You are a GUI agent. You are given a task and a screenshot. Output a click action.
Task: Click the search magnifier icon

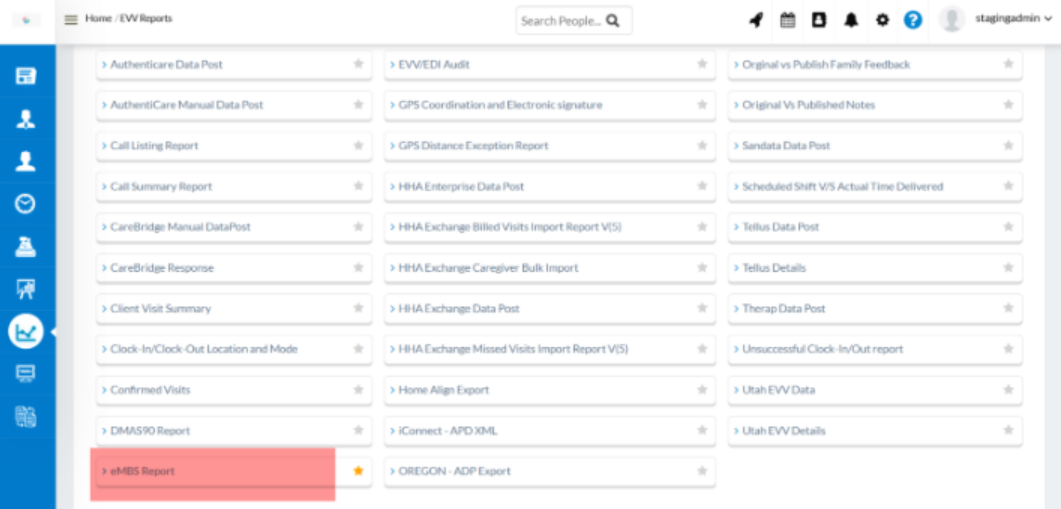(x=613, y=21)
